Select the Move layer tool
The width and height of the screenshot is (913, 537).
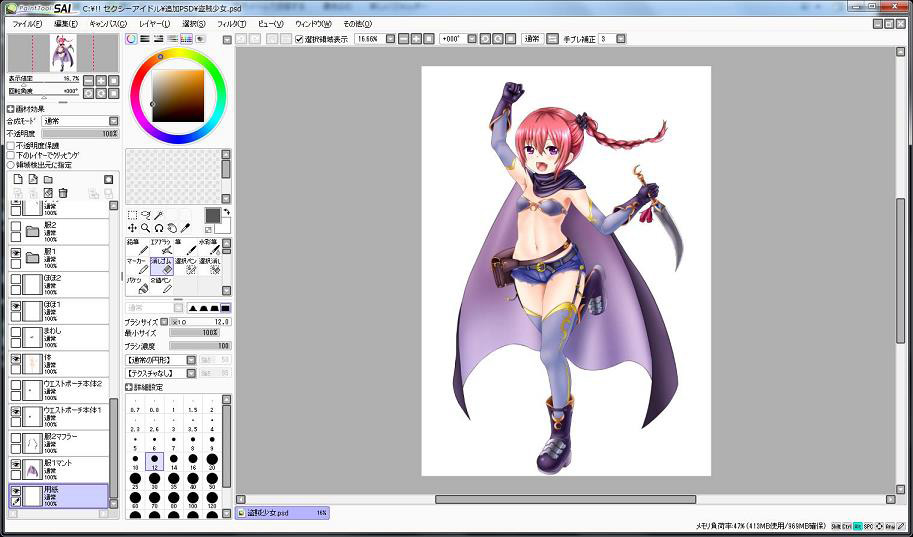coord(132,228)
